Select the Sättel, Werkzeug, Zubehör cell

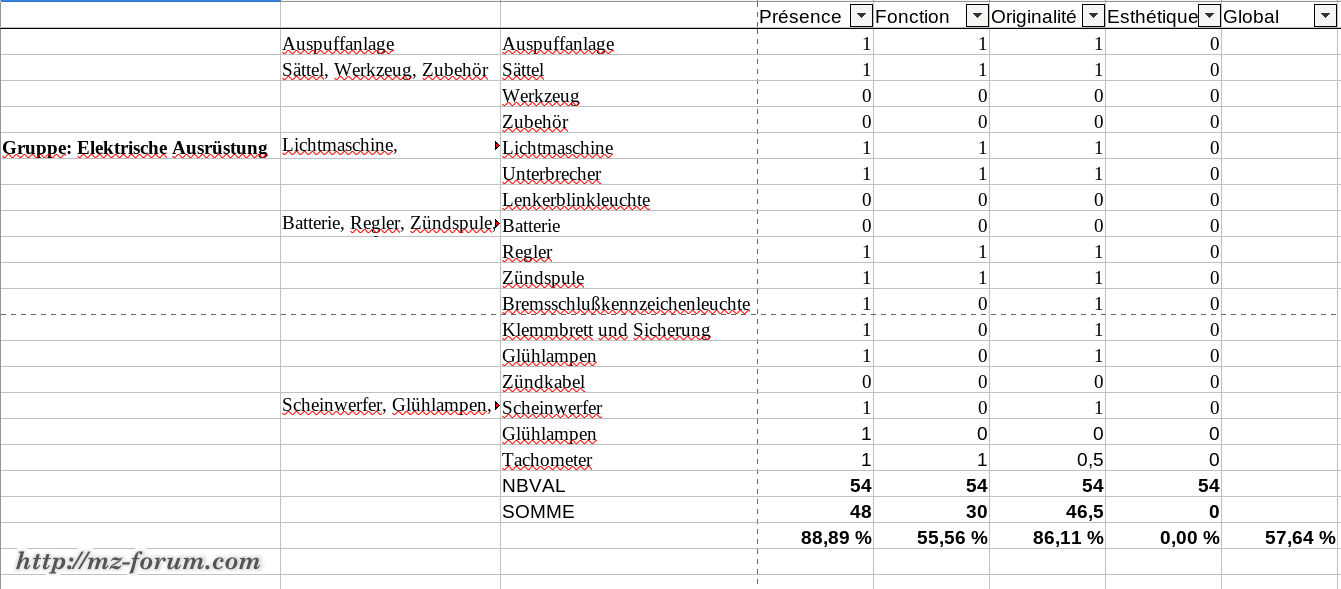(386, 70)
